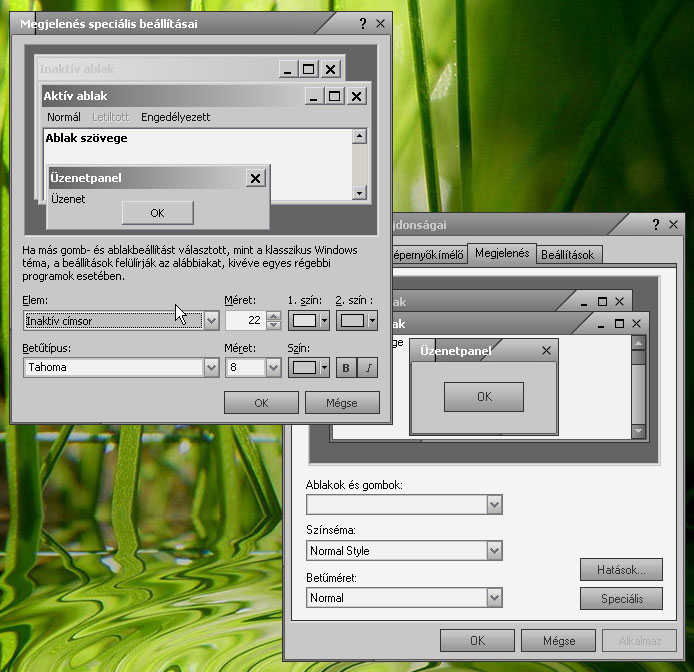Open the Elem dropdown showing Inaktív címsor

(x=210, y=321)
